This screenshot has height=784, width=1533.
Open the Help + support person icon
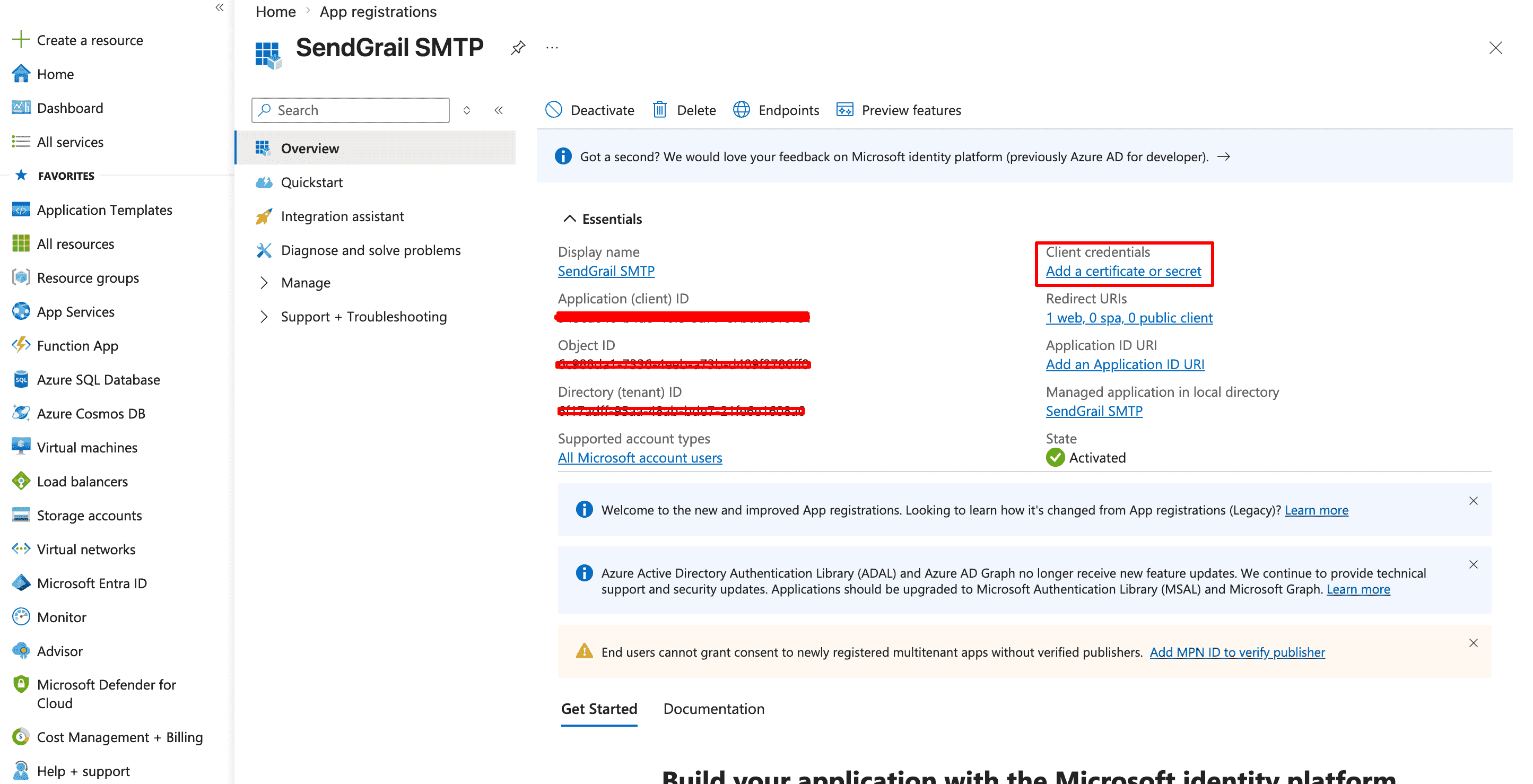point(21,771)
